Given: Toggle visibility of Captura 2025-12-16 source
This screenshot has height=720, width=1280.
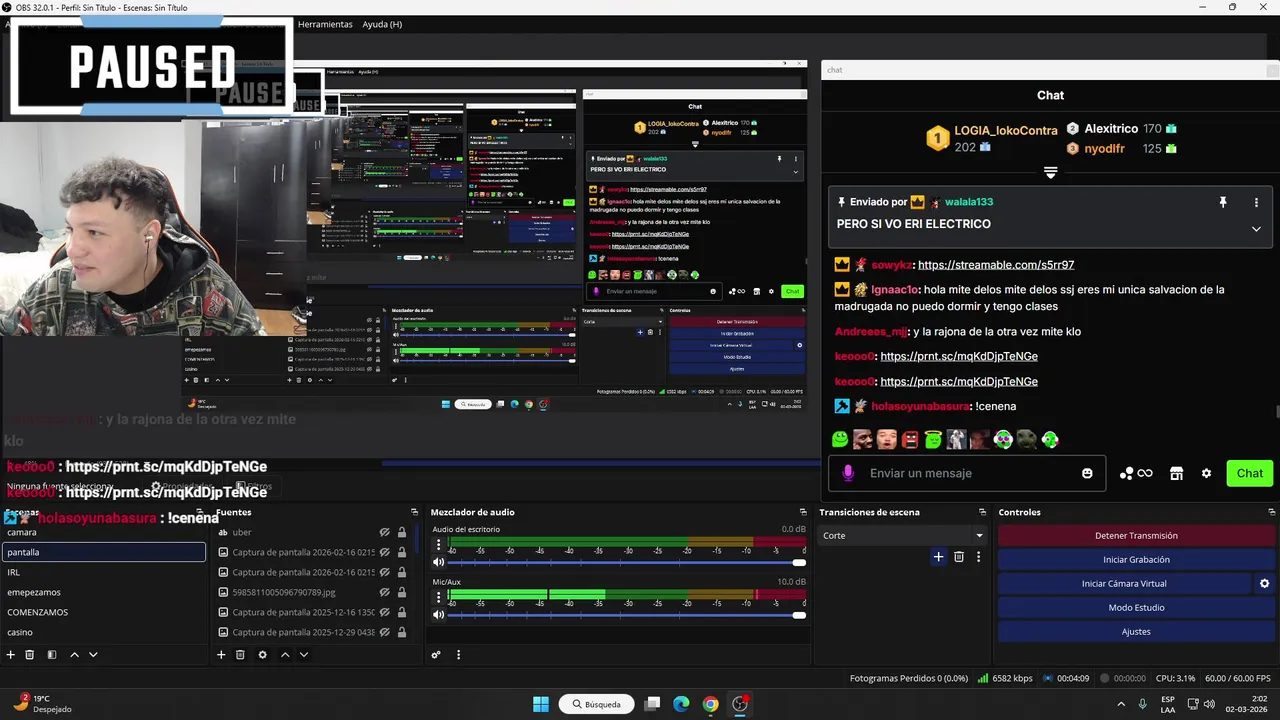Looking at the screenshot, I should [x=384, y=612].
